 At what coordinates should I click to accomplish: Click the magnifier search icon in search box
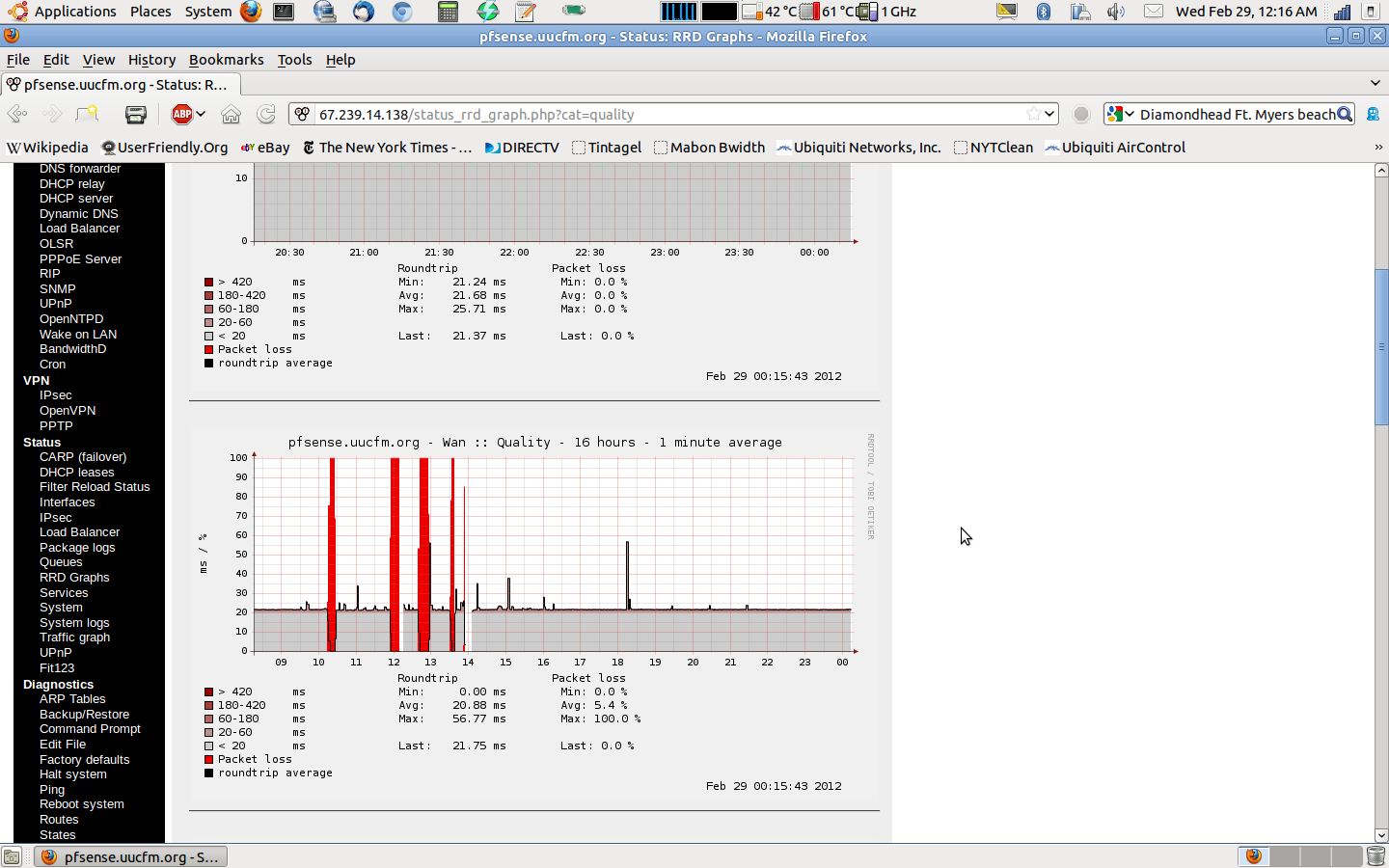tap(1344, 114)
